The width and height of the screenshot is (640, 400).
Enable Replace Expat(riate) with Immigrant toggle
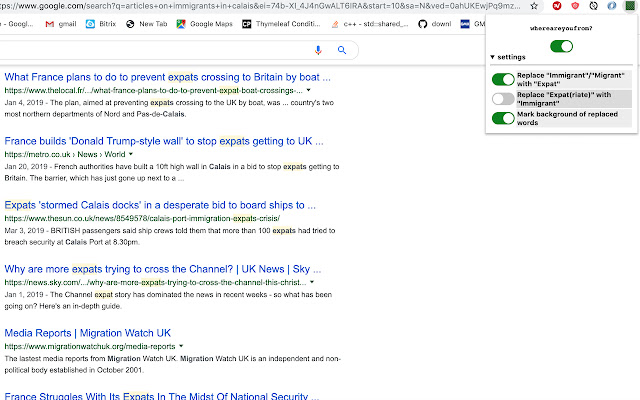503,99
